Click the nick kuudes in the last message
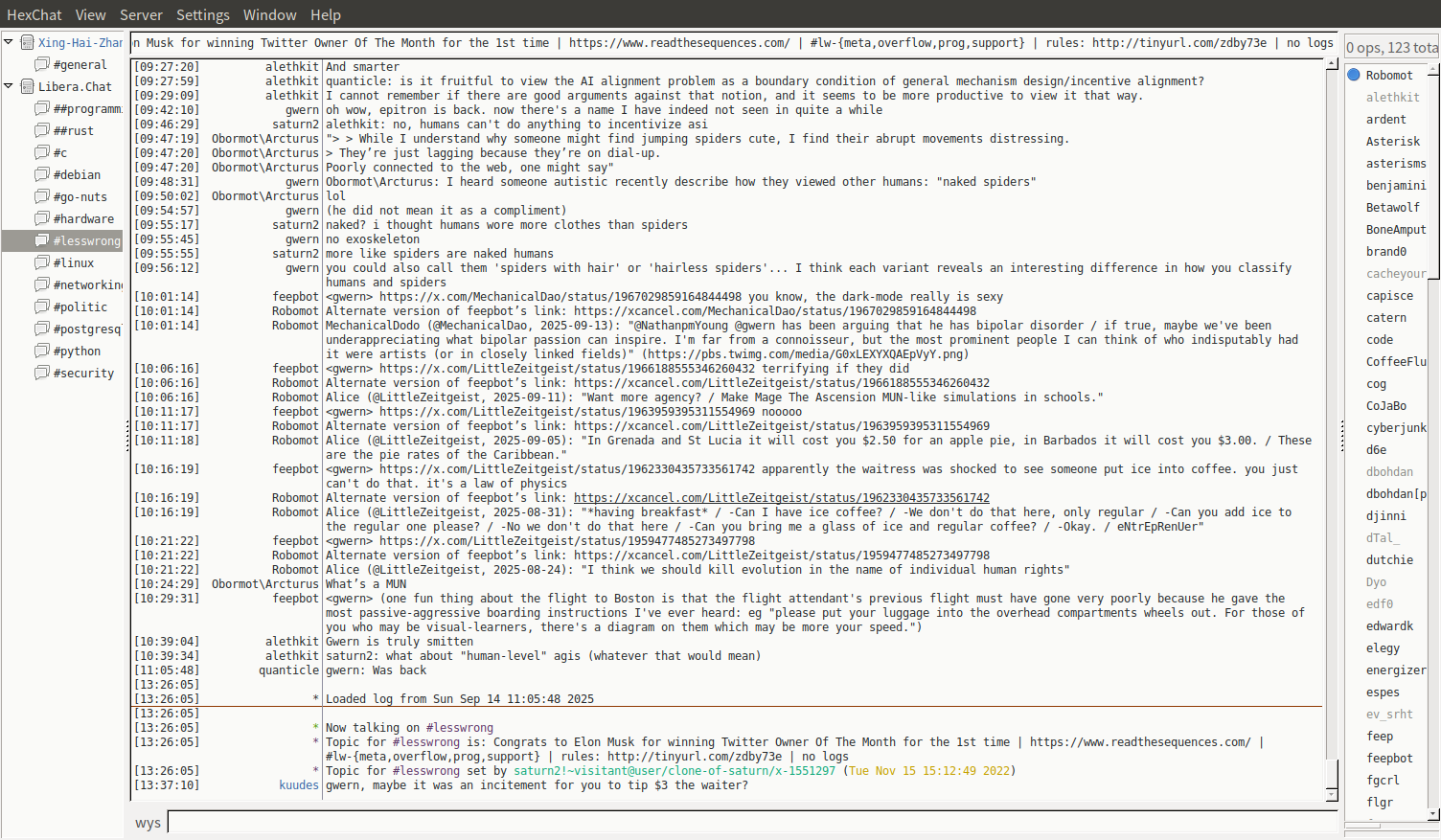 pos(299,785)
